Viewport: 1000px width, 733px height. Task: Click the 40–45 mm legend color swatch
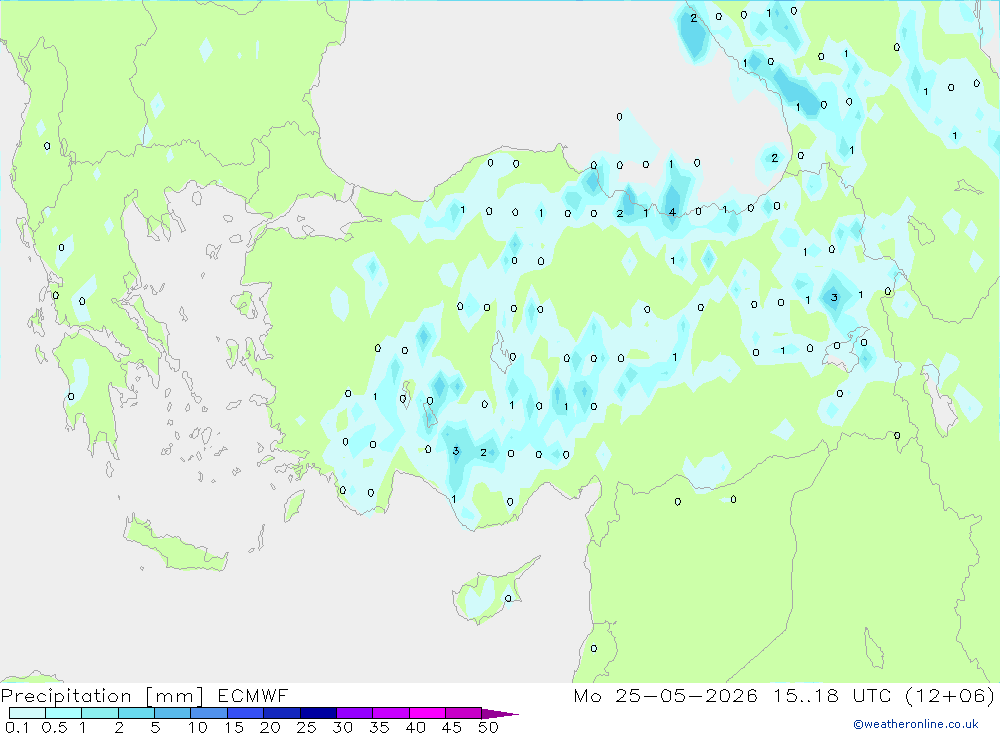click(x=427, y=713)
